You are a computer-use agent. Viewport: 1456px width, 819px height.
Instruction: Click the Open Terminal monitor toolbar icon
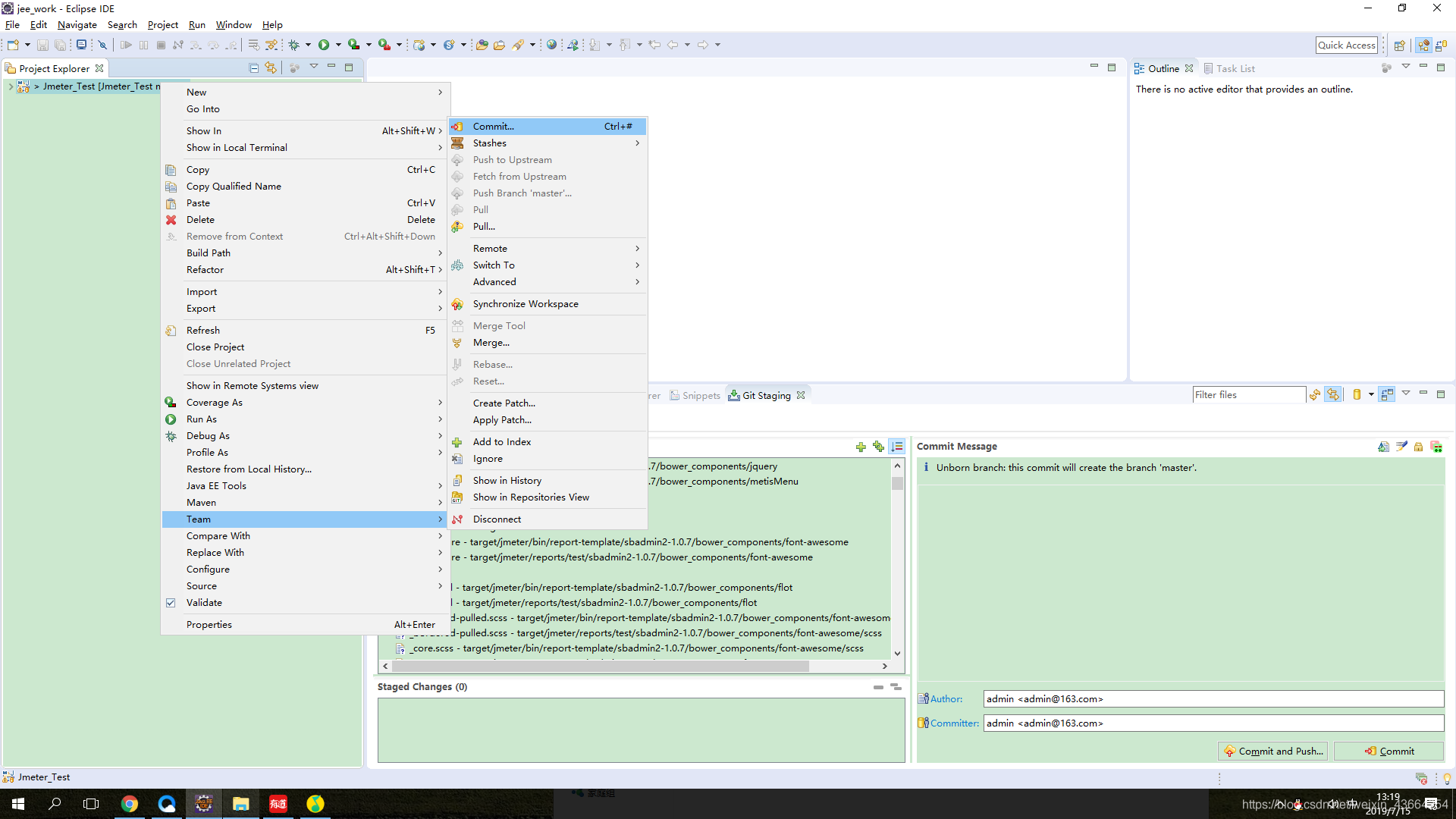(x=81, y=45)
